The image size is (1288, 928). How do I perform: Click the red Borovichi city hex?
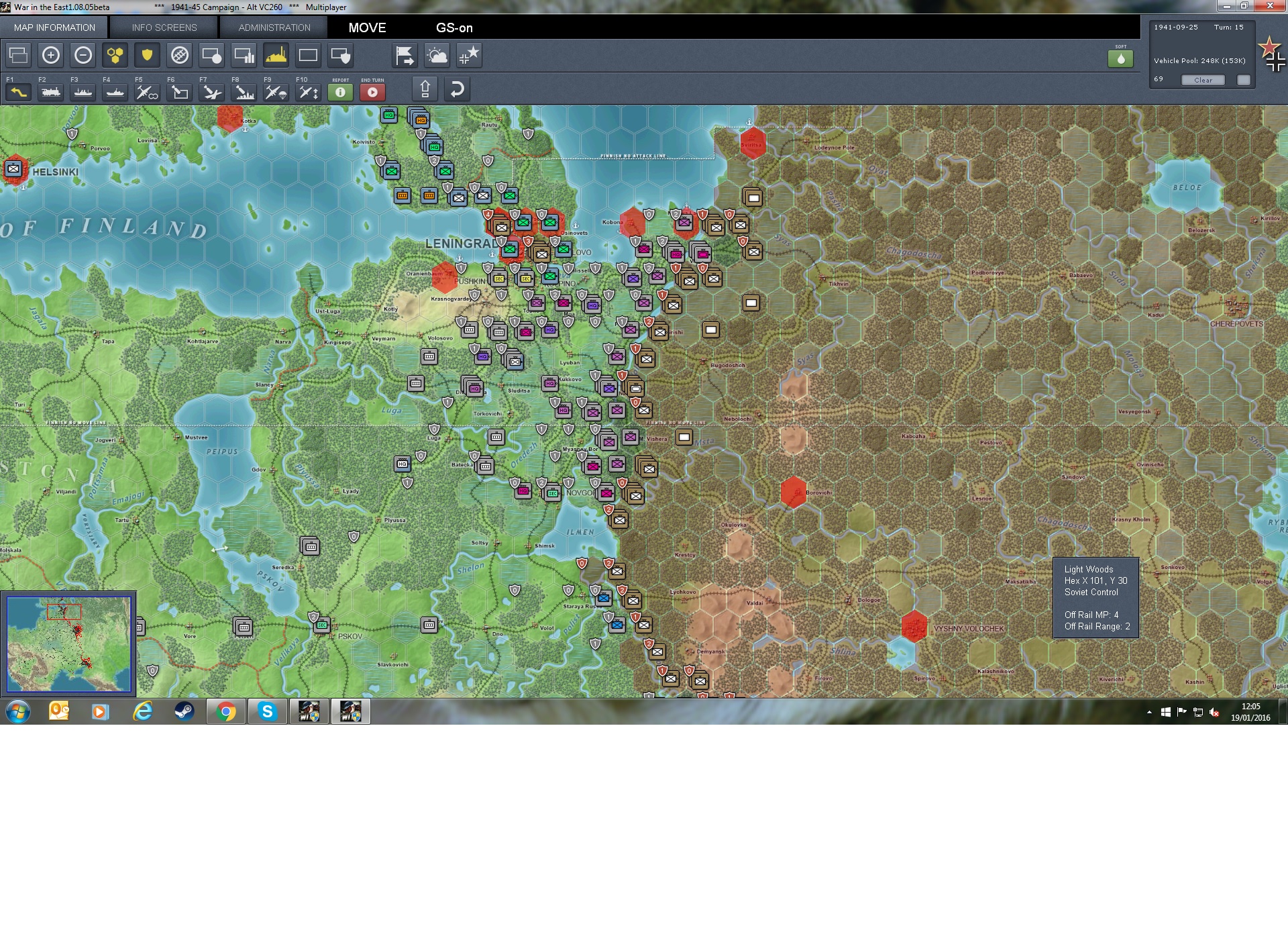point(794,492)
